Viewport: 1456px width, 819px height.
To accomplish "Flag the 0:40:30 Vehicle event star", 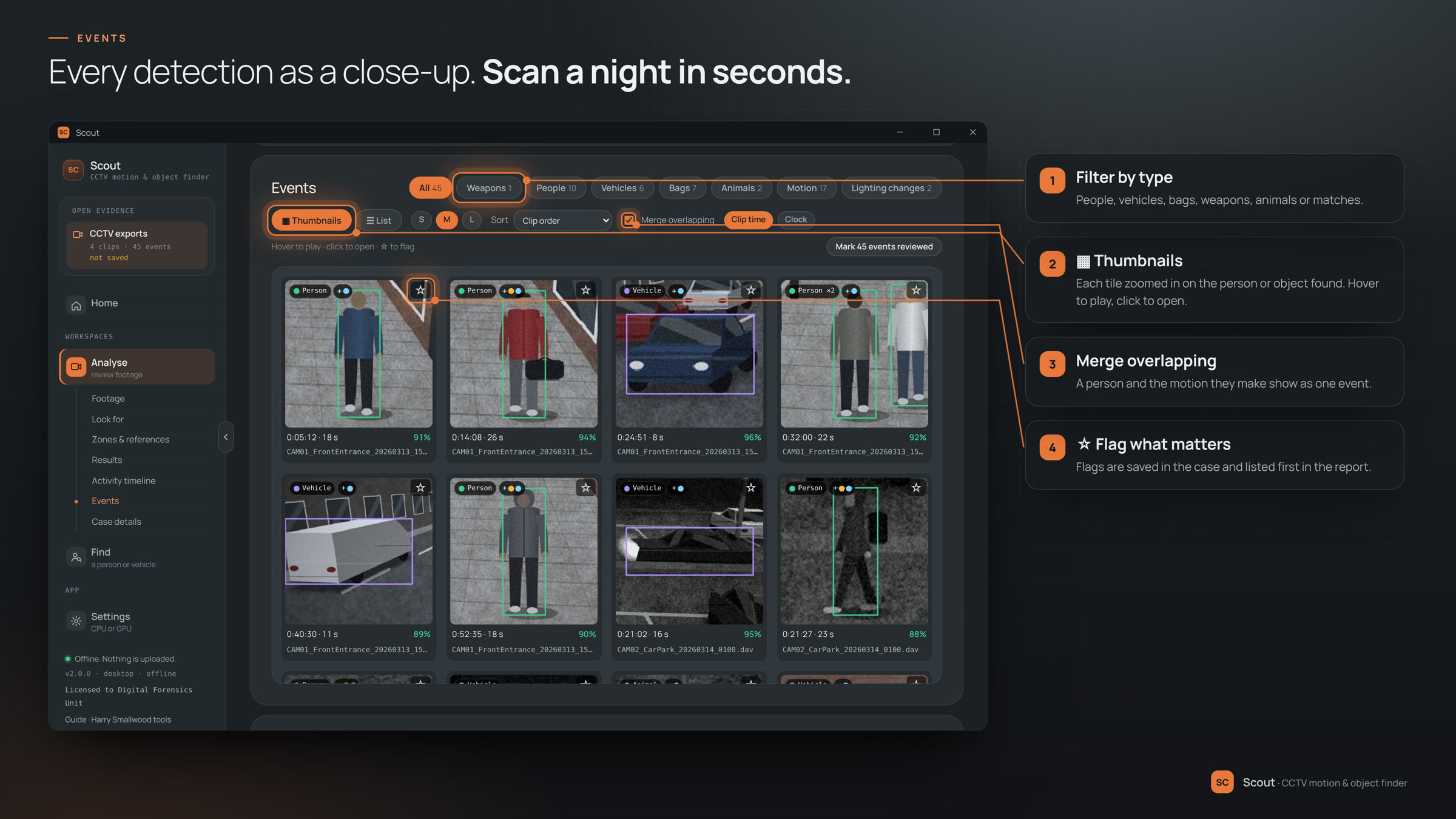I will click(x=420, y=488).
